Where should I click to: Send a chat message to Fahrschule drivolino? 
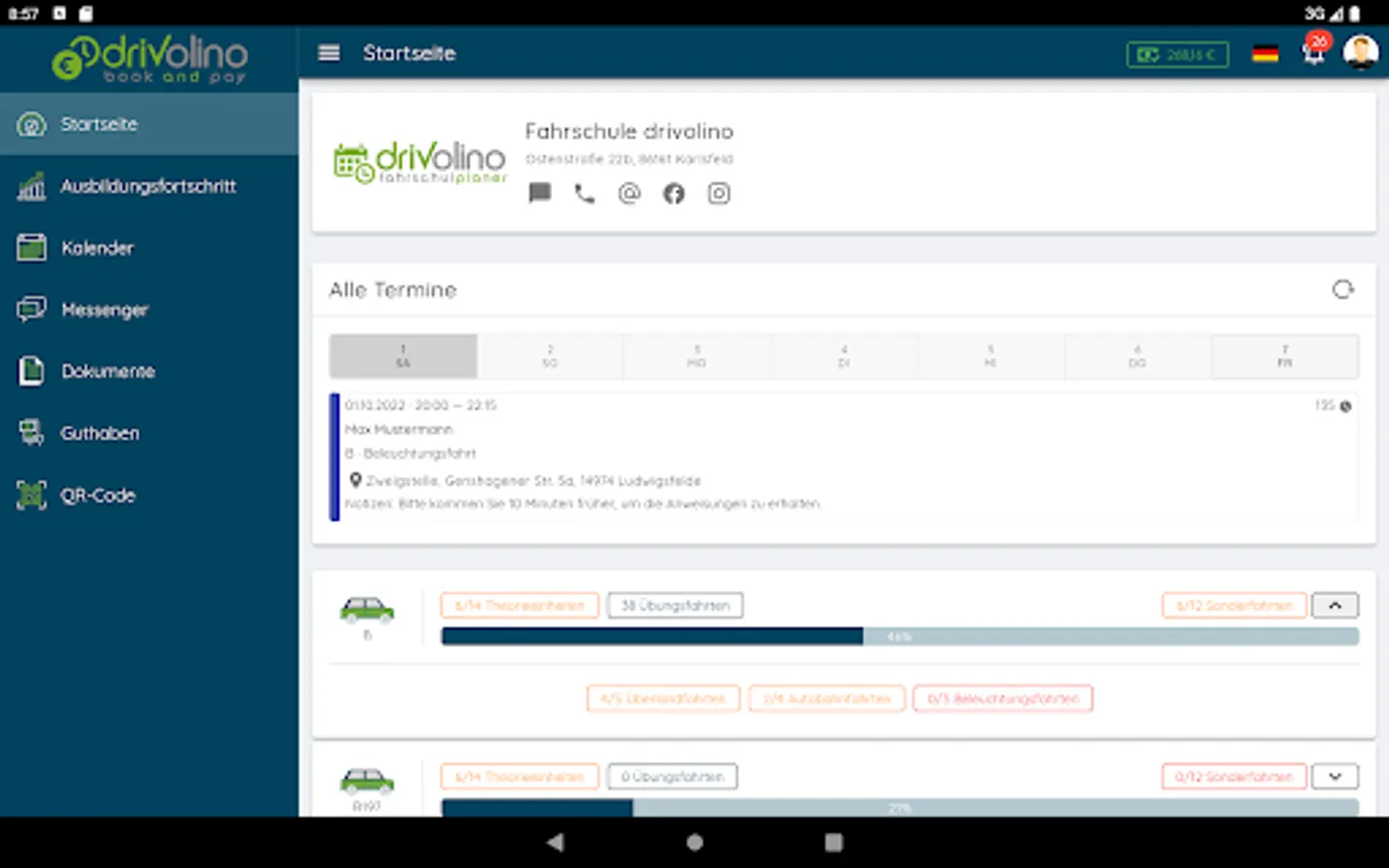tap(540, 193)
